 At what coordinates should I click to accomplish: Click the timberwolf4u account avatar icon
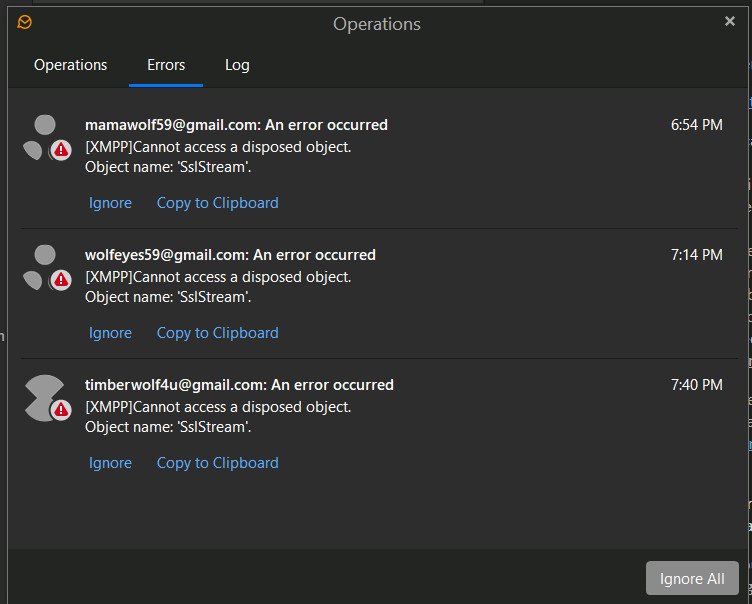coord(43,396)
